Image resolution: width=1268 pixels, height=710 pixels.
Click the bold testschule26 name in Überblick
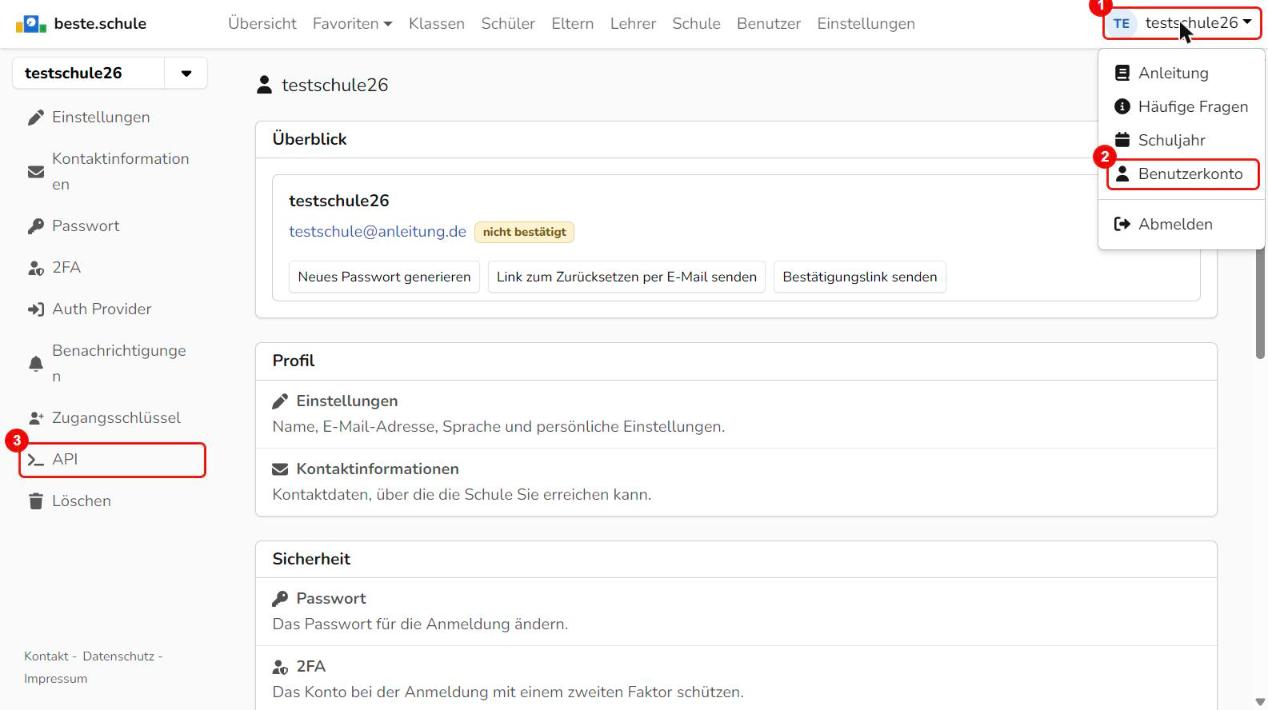point(339,201)
